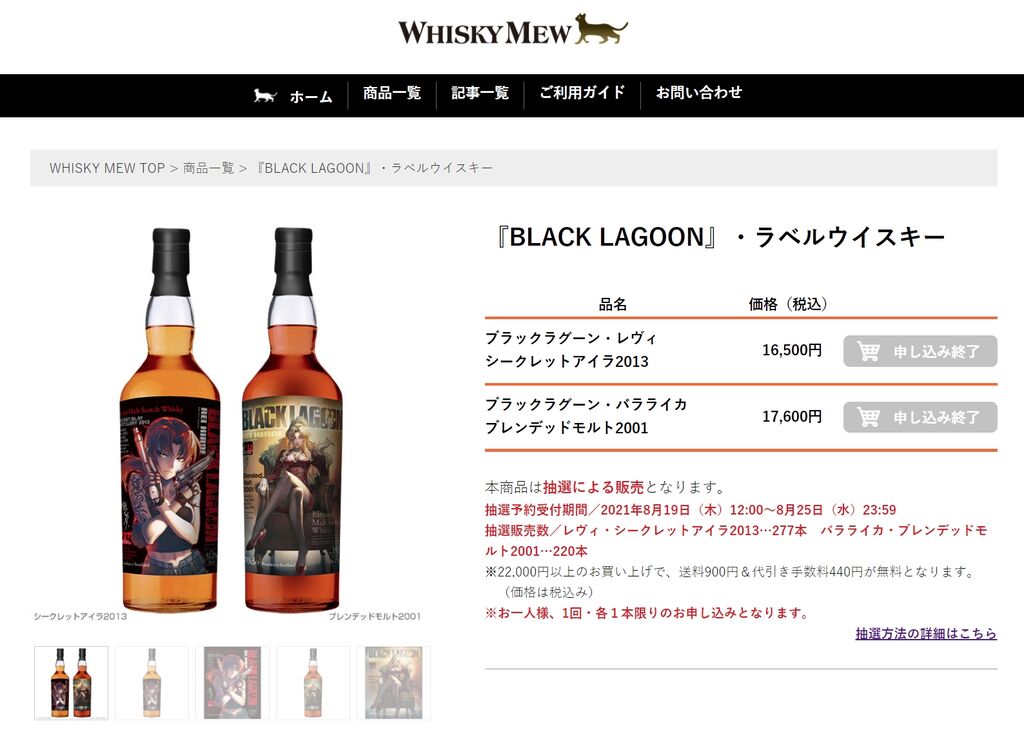Go to 記事一覧 in navigation bar
Image resolution: width=1024 pixels, height=737 pixels.
click(x=480, y=93)
